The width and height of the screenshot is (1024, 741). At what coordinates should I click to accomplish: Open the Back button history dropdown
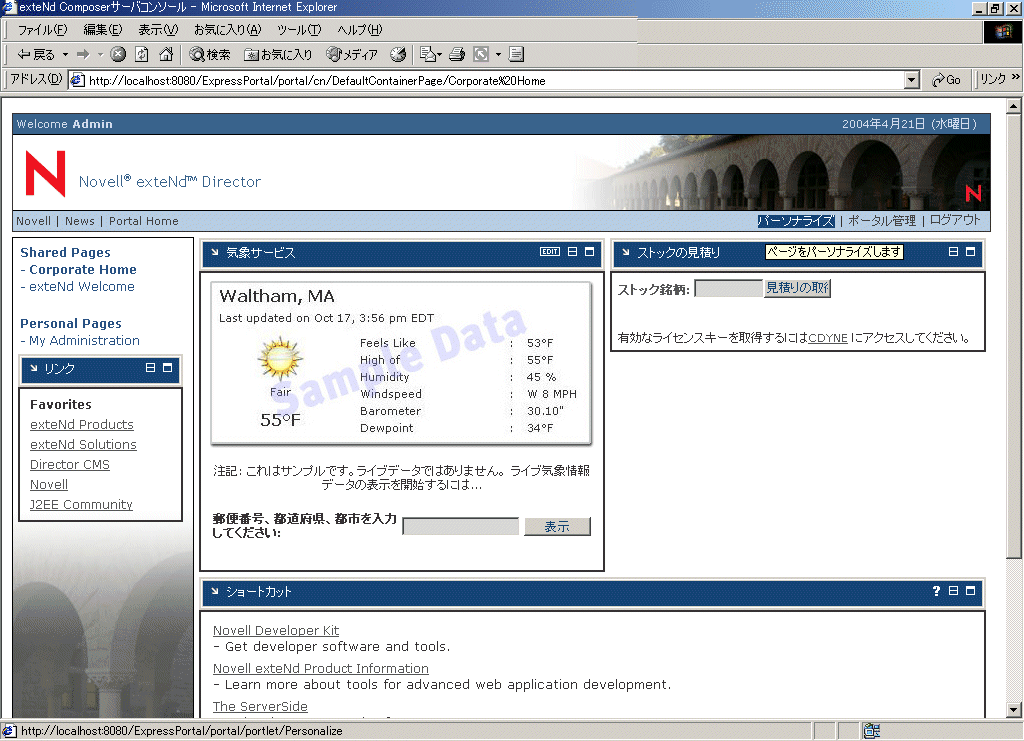[65, 54]
